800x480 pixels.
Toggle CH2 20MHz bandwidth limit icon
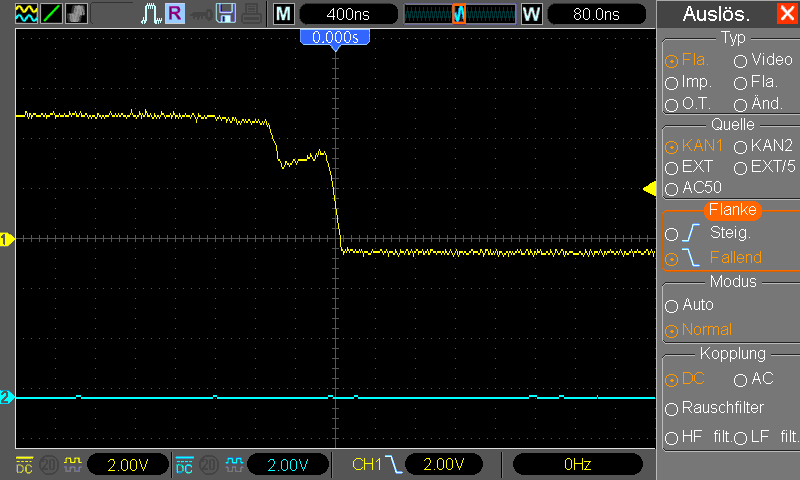pyautogui.click(x=209, y=465)
